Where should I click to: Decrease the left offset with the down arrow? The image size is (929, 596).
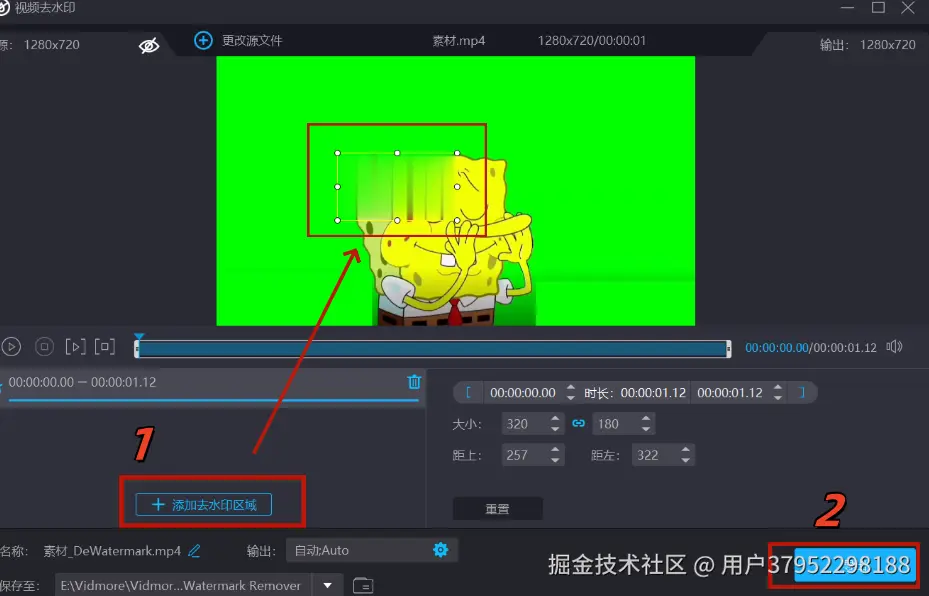click(685, 460)
